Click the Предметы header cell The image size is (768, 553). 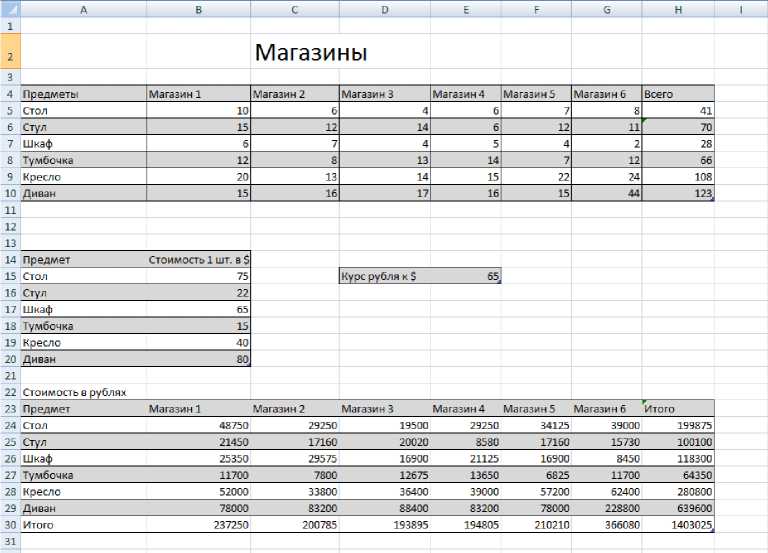click(83, 94)
